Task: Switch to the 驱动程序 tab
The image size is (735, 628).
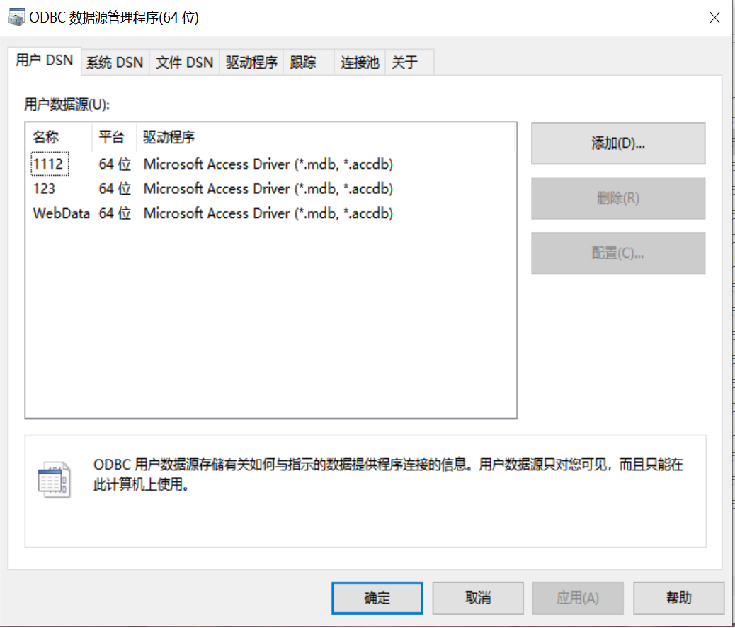Action: tap(252, 62)
